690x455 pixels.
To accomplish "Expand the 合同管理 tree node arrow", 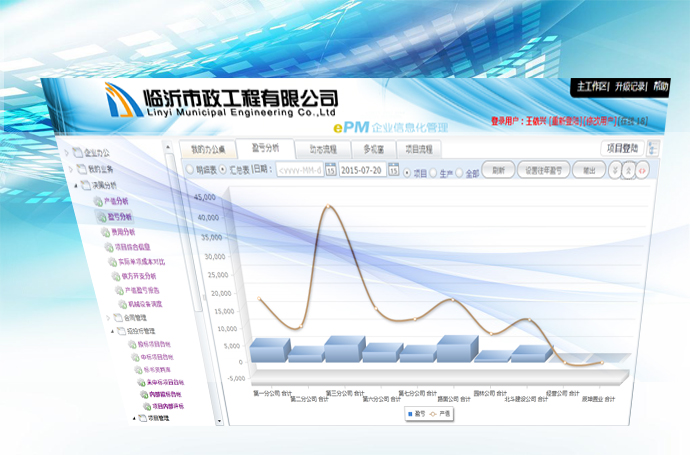I will point(108,317).
